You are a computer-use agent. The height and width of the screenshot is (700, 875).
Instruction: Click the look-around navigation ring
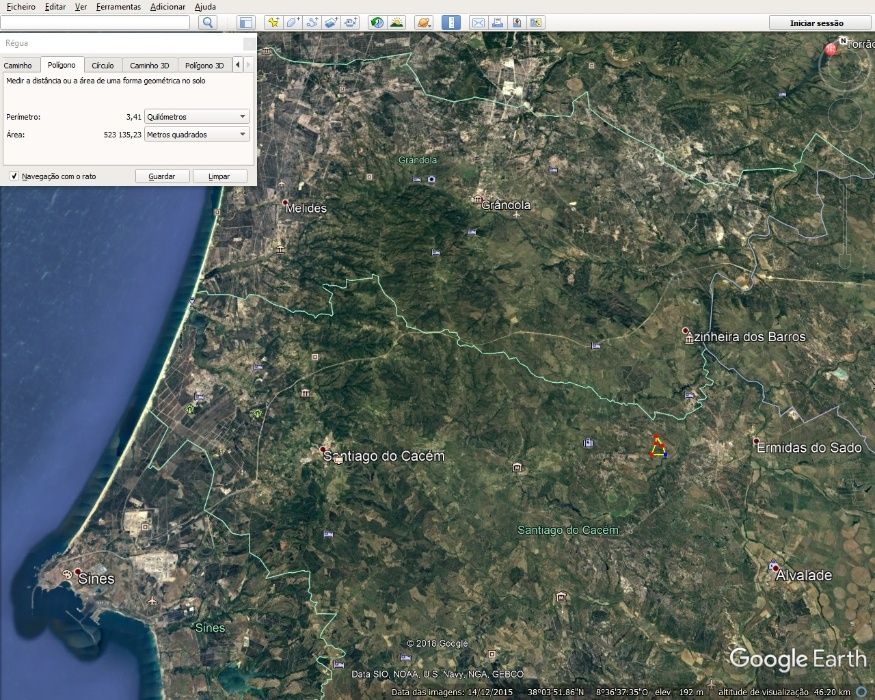[x=845, y=65]
